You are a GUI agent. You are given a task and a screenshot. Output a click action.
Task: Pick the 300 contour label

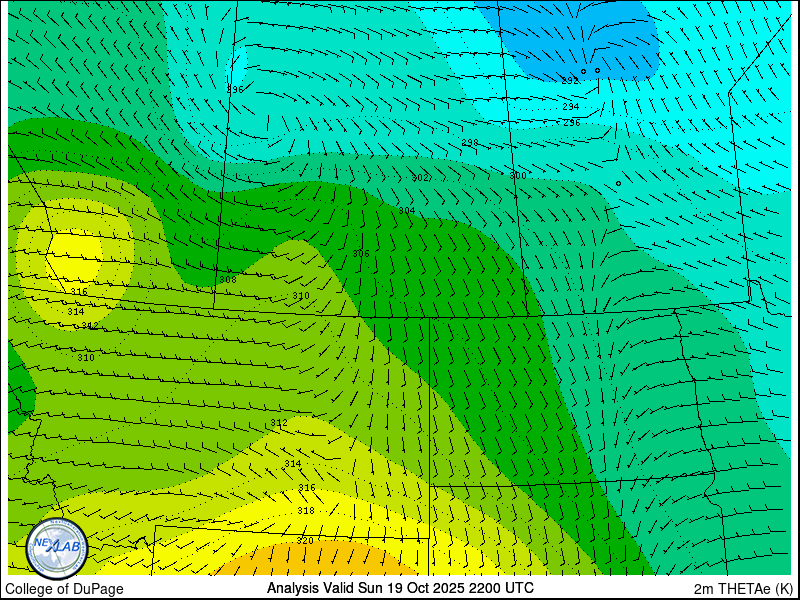point(517,176)
